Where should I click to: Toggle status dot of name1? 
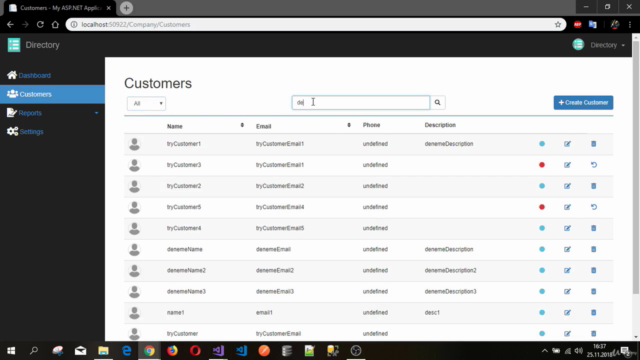(x=542, y=312)
